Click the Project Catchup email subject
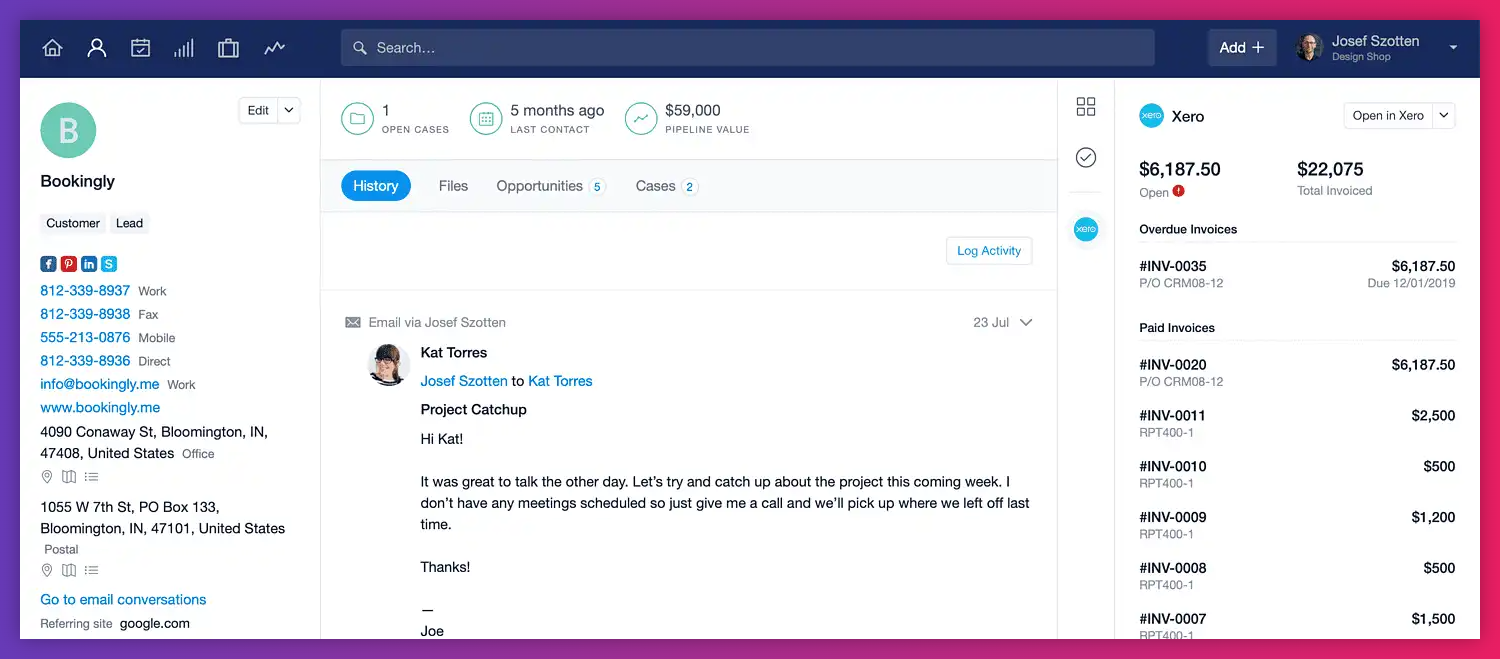This screenshot has height=659, width=1500. [x=474, y=410]
